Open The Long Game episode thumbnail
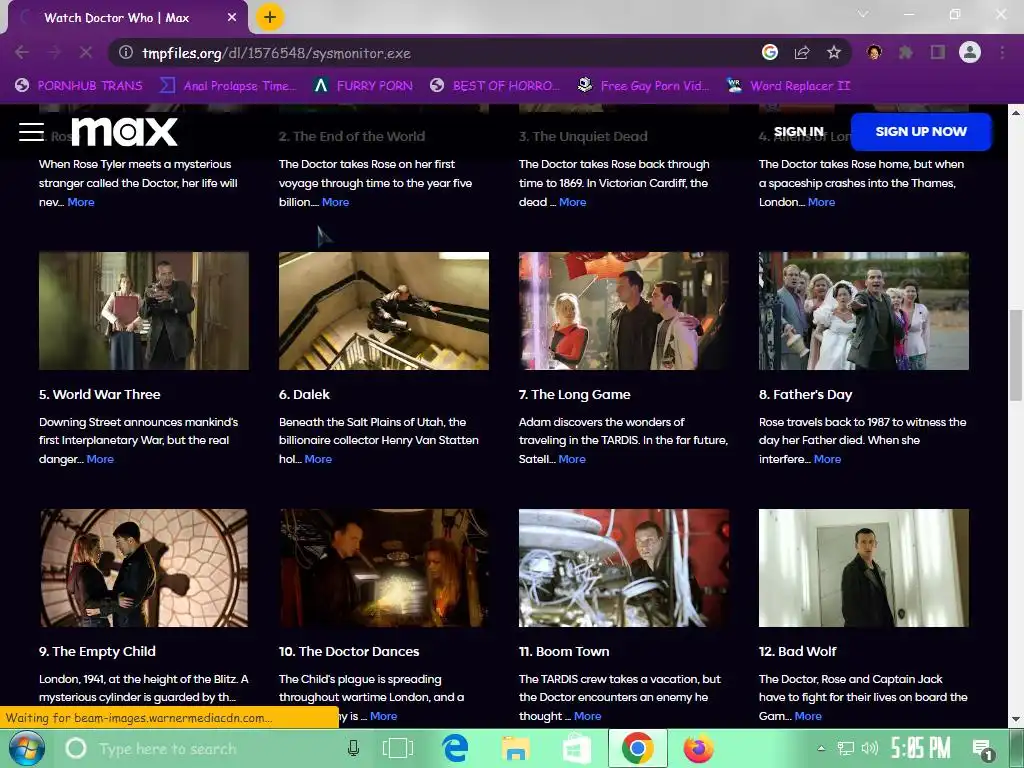1024x768 pixels. (624, 311)
